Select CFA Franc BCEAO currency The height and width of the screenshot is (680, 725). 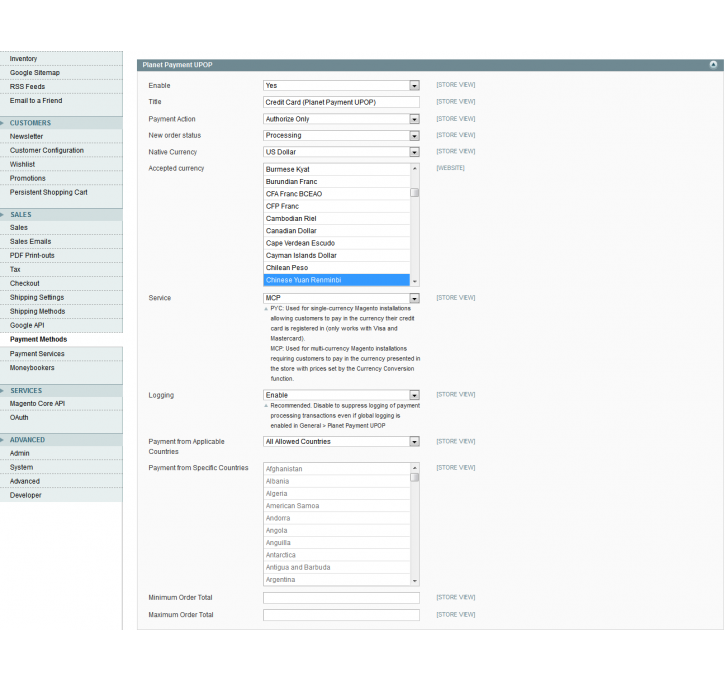337,194
